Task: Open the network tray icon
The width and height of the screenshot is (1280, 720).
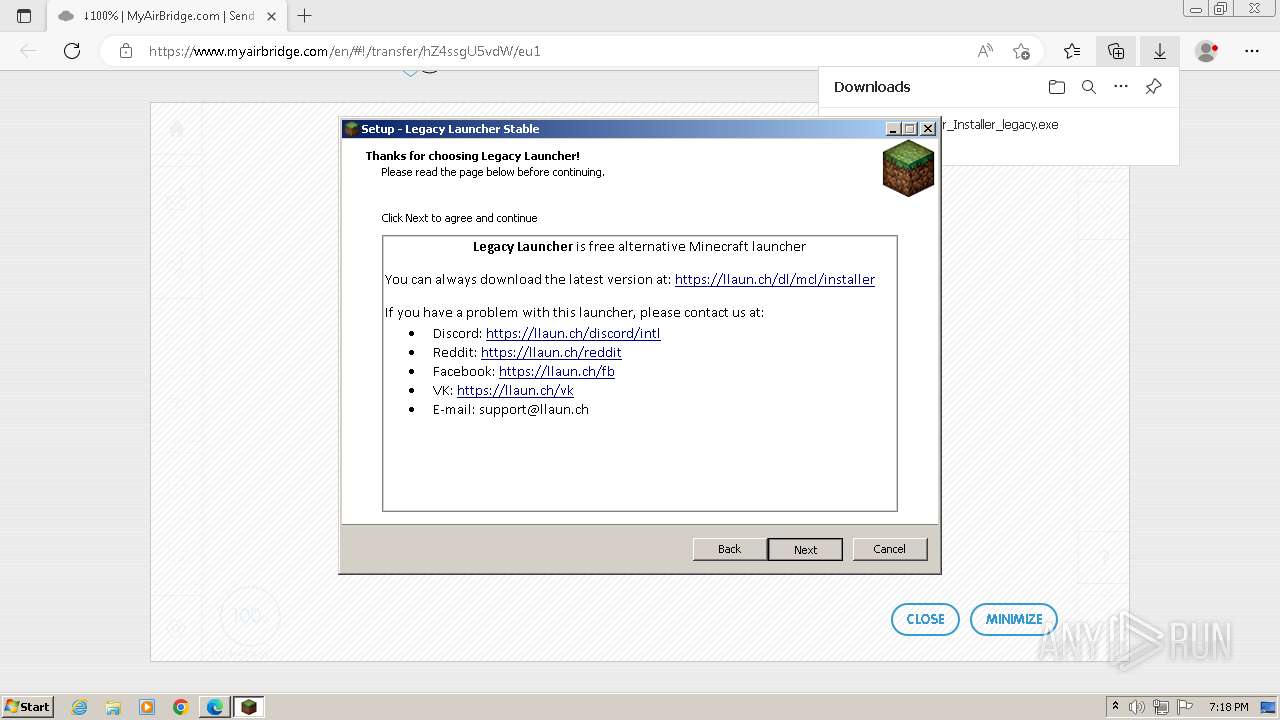Action: (1160, 706)
